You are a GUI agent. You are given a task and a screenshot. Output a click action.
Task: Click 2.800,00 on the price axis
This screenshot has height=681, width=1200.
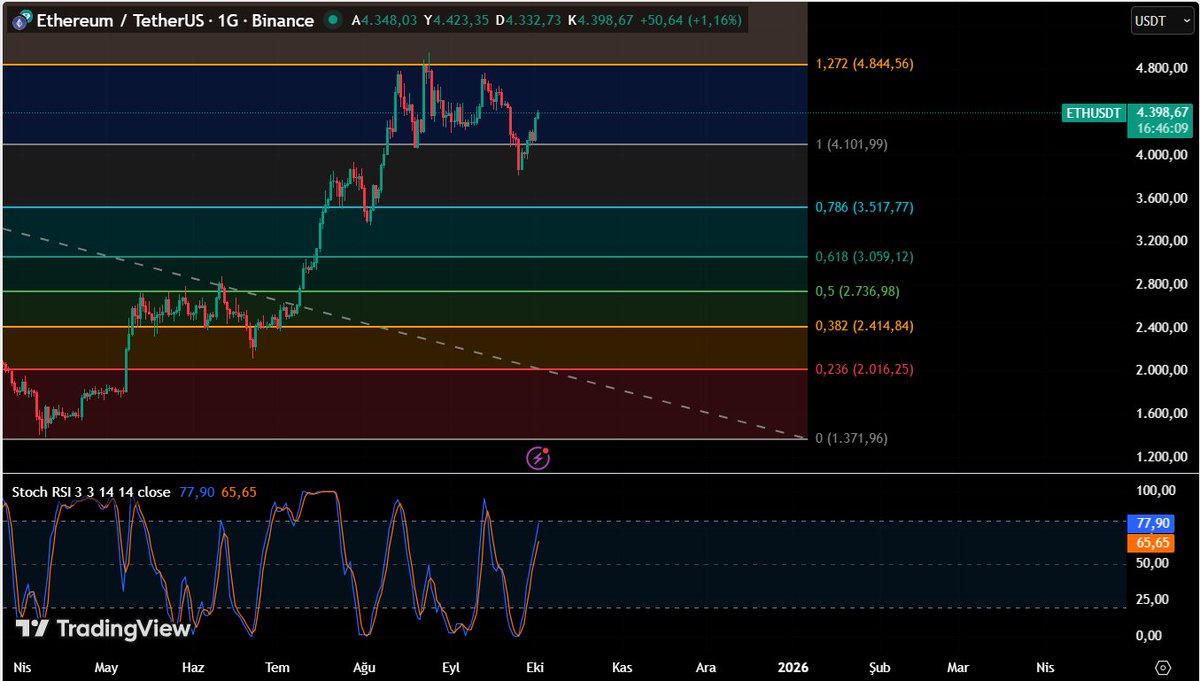1160,284
